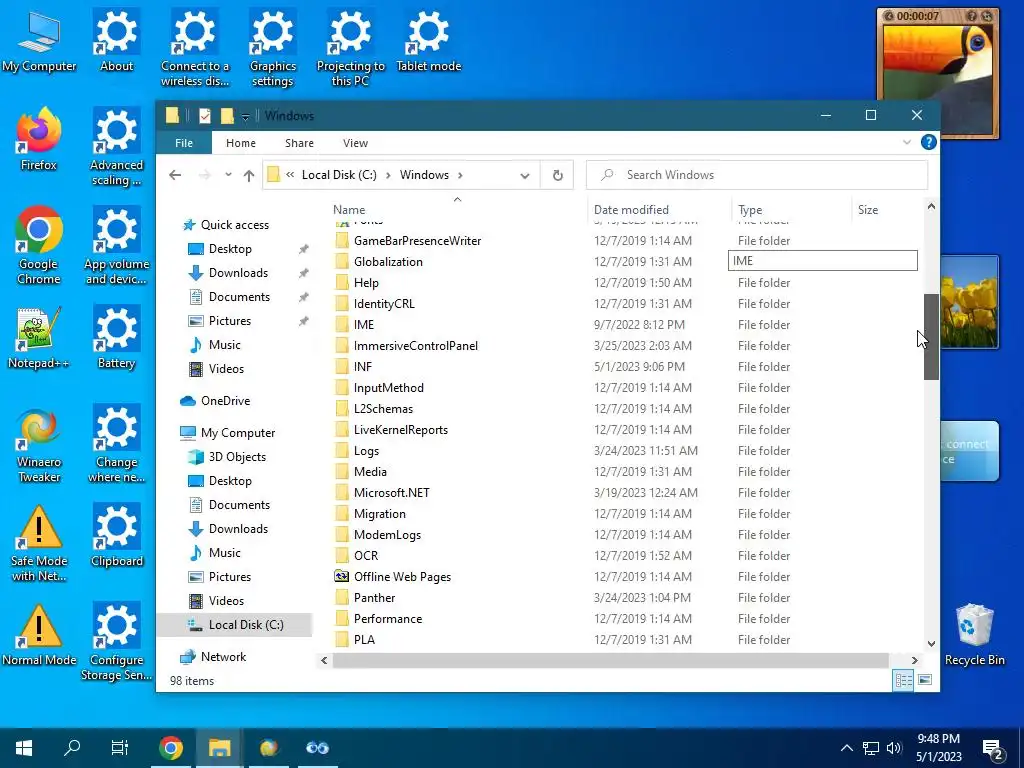Go back with the Back arrow
This screenshot has height=768, width=1024.
pyautogui.click(x=174, y=174)
